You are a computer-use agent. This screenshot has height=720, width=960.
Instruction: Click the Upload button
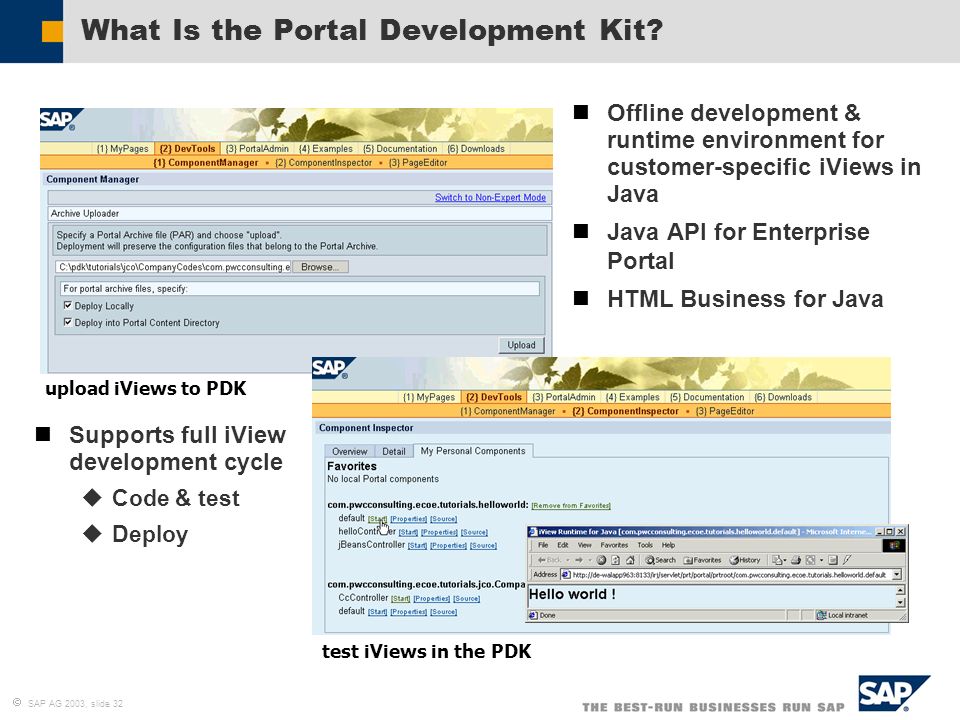[x=521, y=345]
